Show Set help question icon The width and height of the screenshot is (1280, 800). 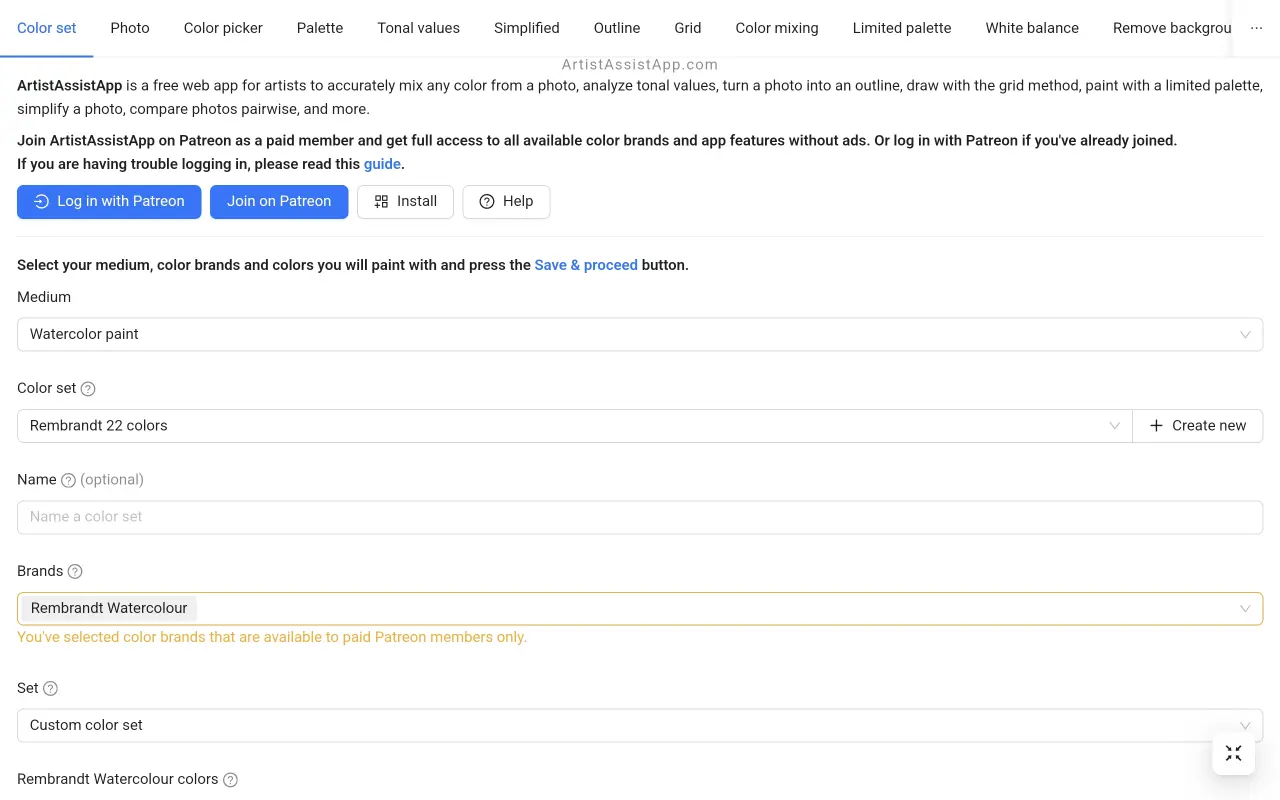50,688
